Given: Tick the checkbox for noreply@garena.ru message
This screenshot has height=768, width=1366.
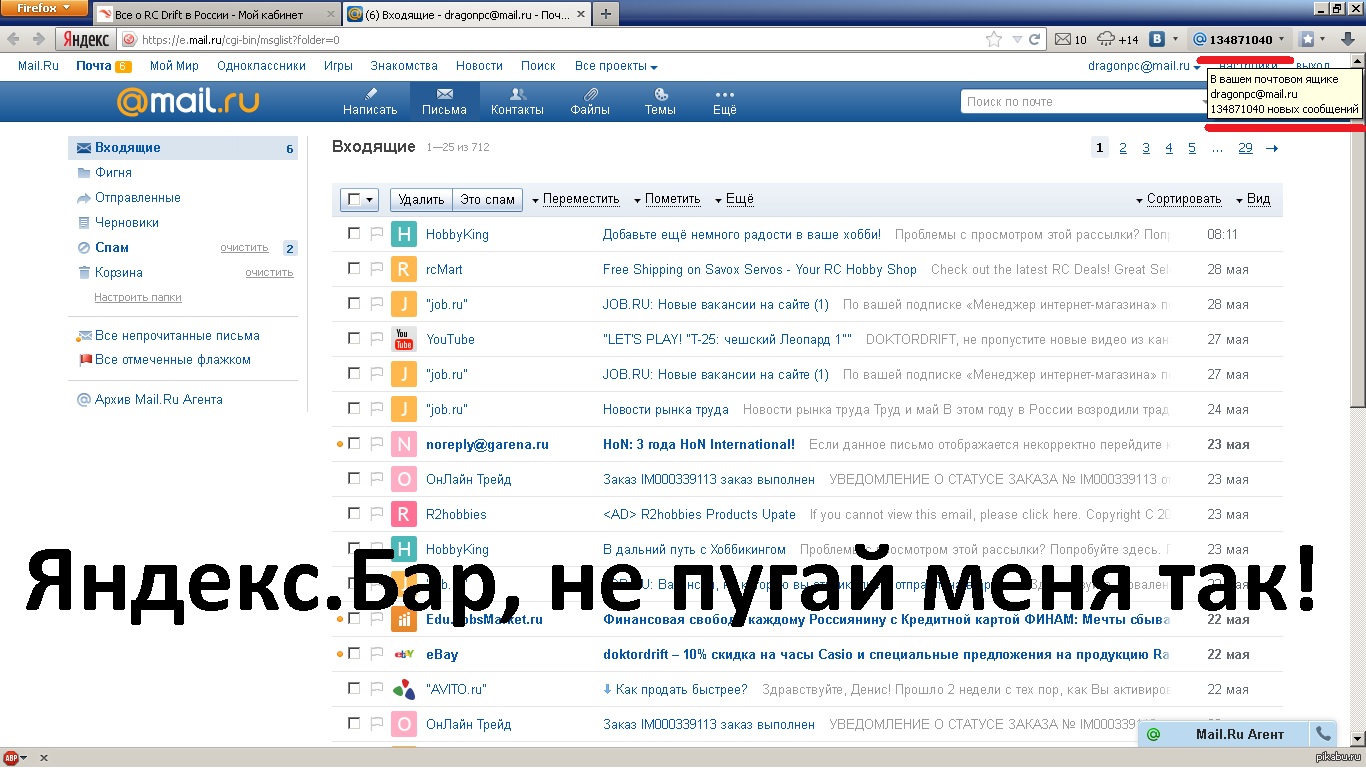Looking at the screenshot, I should tap(354, 443).
